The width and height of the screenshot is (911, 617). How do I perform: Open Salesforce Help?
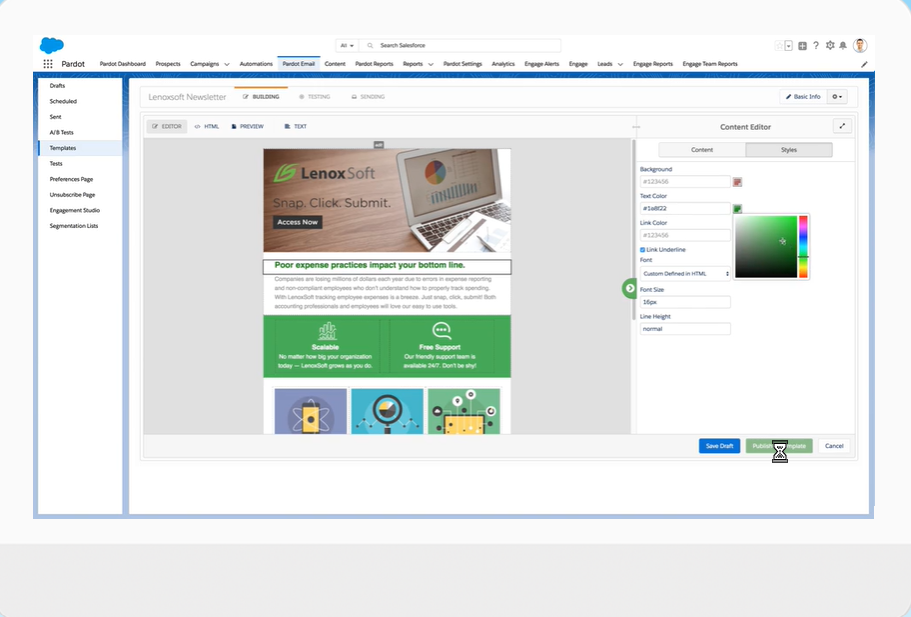coord(816,45)
